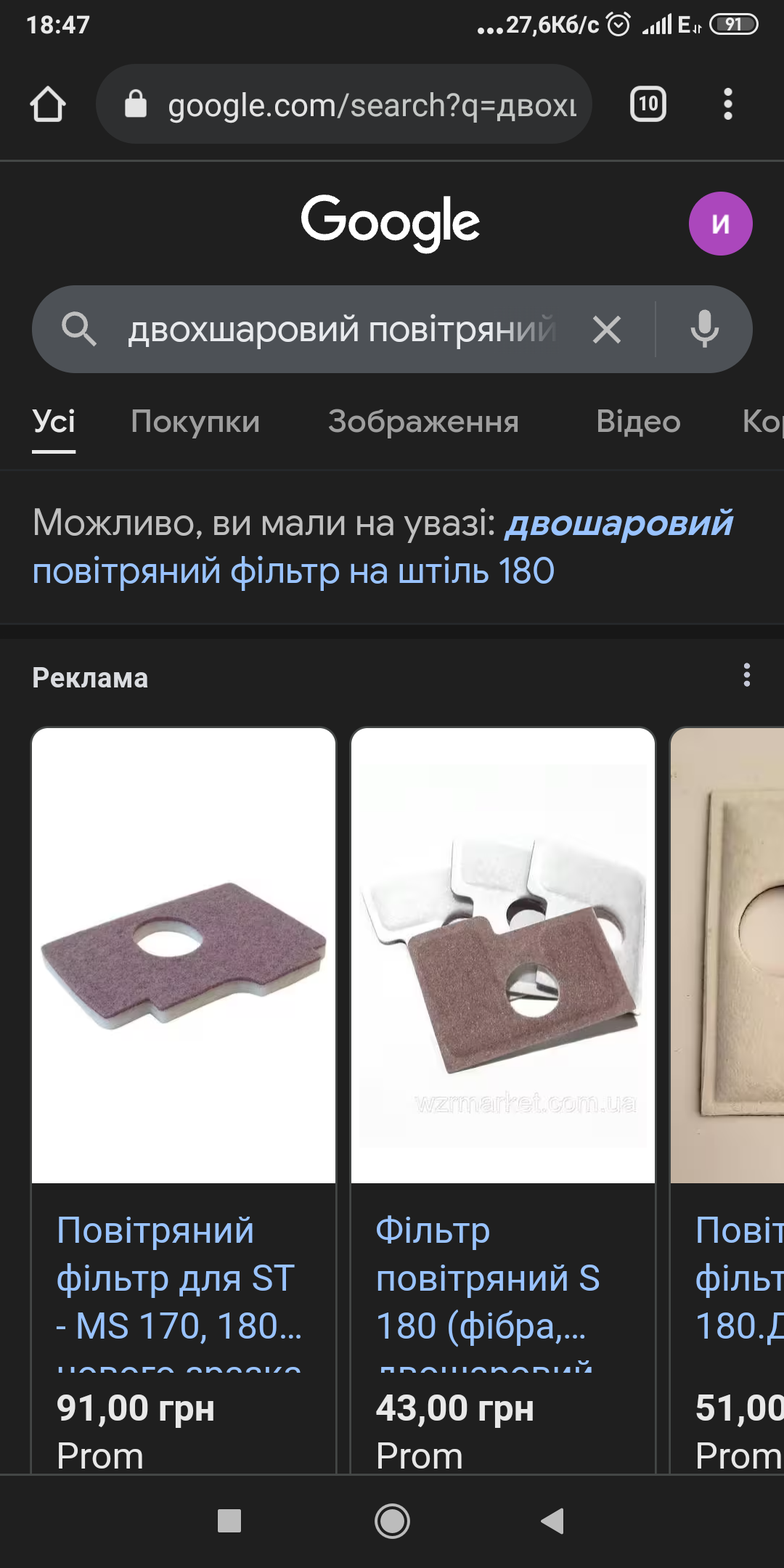Tap the Android recent apps square button
This screenshot has width=784, height=1568.
coord(229,1521)
